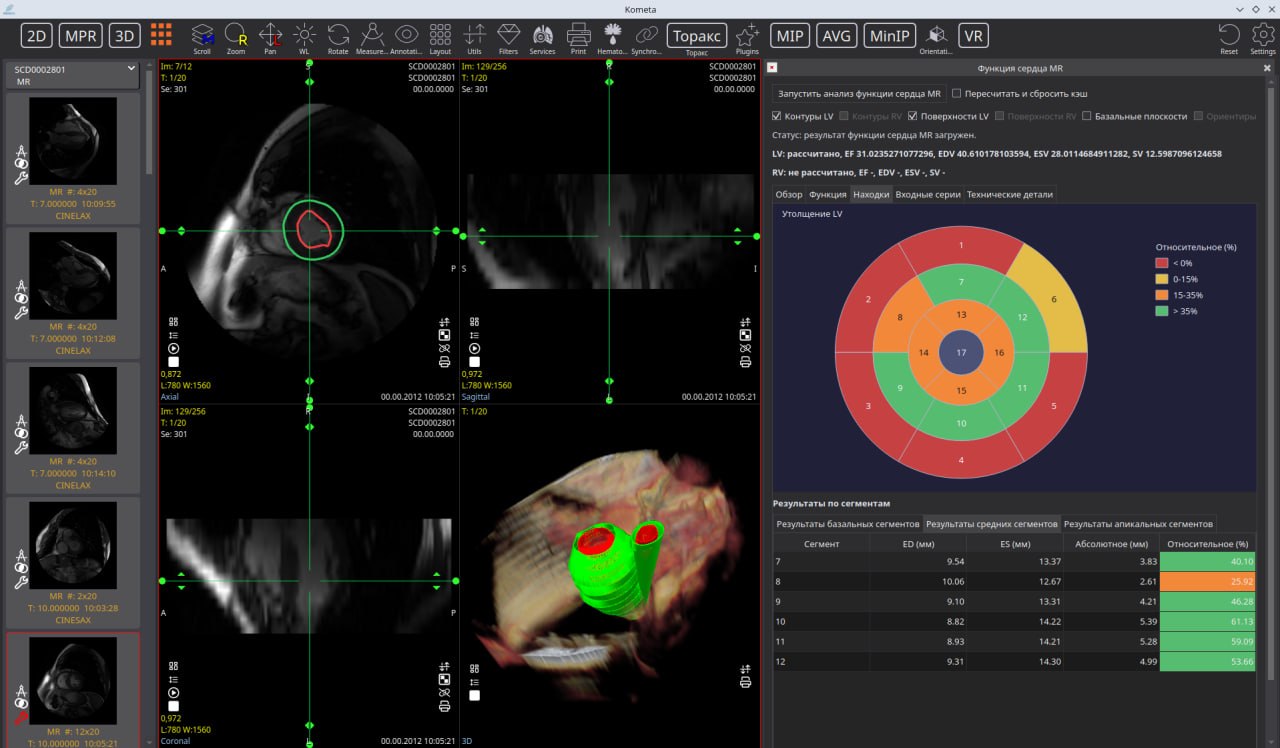1280x748 pixels.
Task: Open the Hemato tool
Action: pyautogui.click(x=612, y=36)
